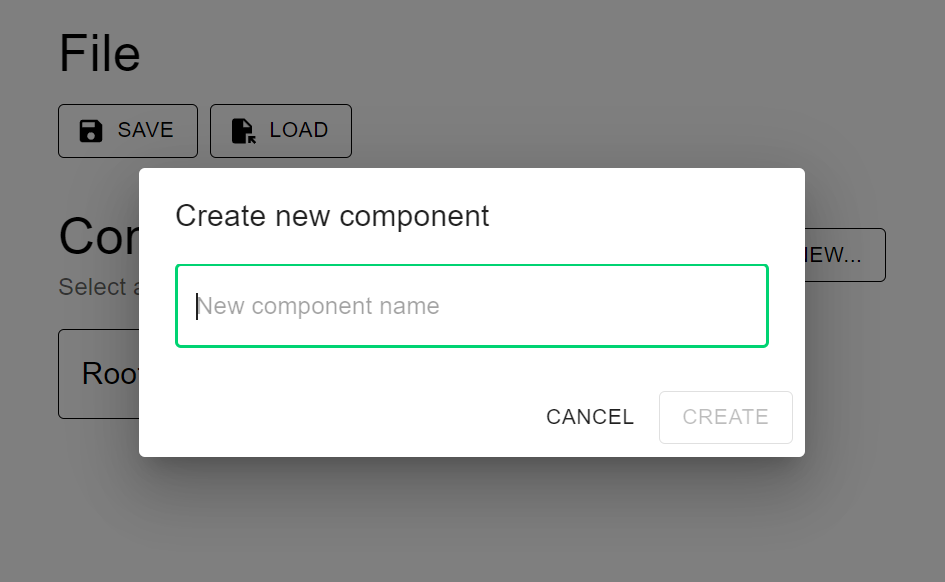Select the Root component card

click(100, 374)
